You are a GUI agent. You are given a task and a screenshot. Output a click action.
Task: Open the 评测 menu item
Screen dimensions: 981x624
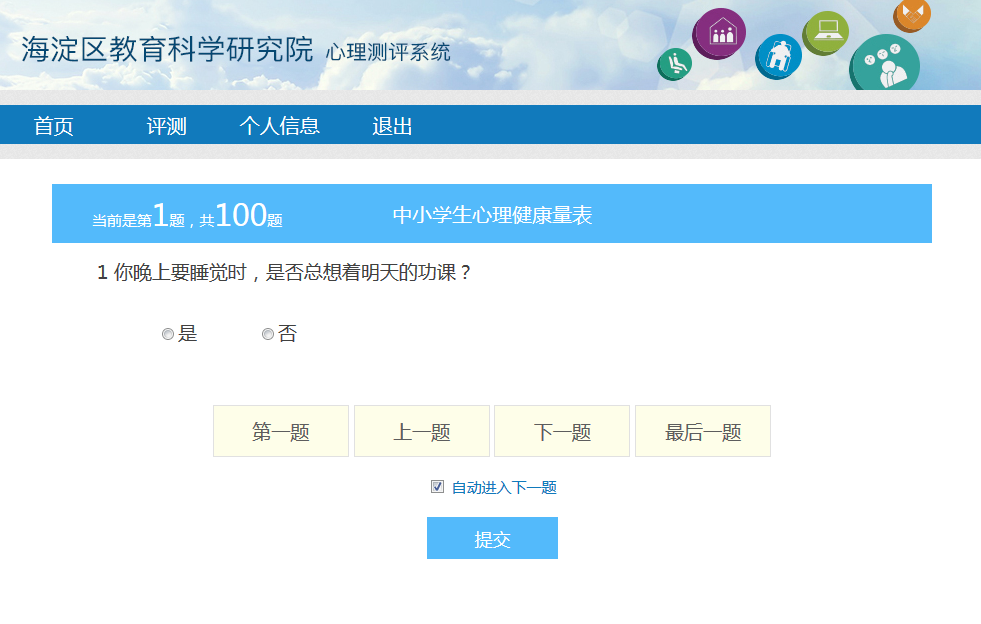coord(166,126)
